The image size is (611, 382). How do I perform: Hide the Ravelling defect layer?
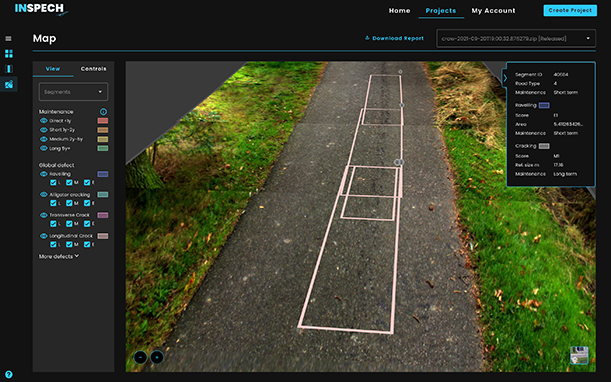(x=44, y=174)
